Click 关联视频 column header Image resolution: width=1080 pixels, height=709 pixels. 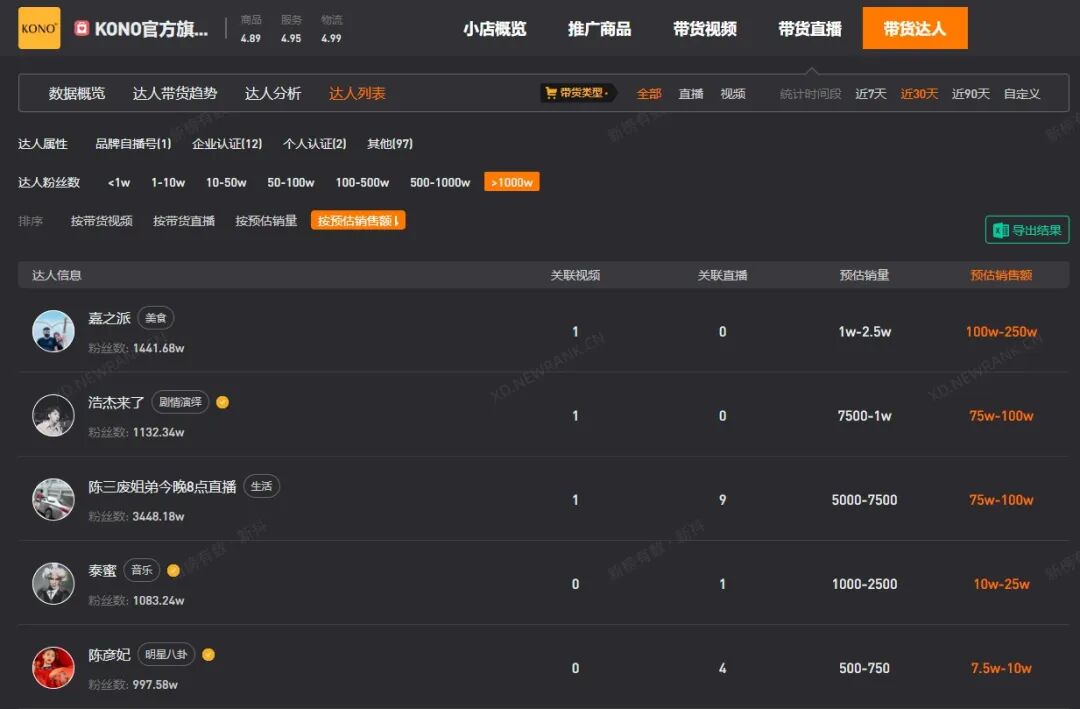(x=575, y=275)
